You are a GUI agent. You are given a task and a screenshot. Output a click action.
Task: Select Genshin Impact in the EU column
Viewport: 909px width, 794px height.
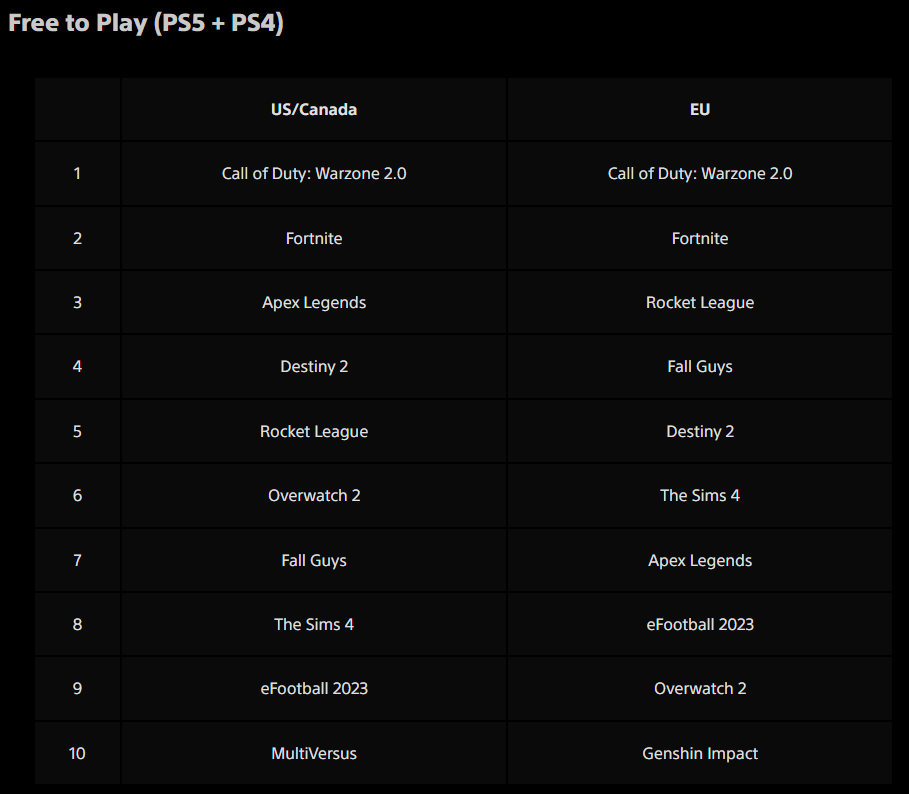(x=700, y=754)
